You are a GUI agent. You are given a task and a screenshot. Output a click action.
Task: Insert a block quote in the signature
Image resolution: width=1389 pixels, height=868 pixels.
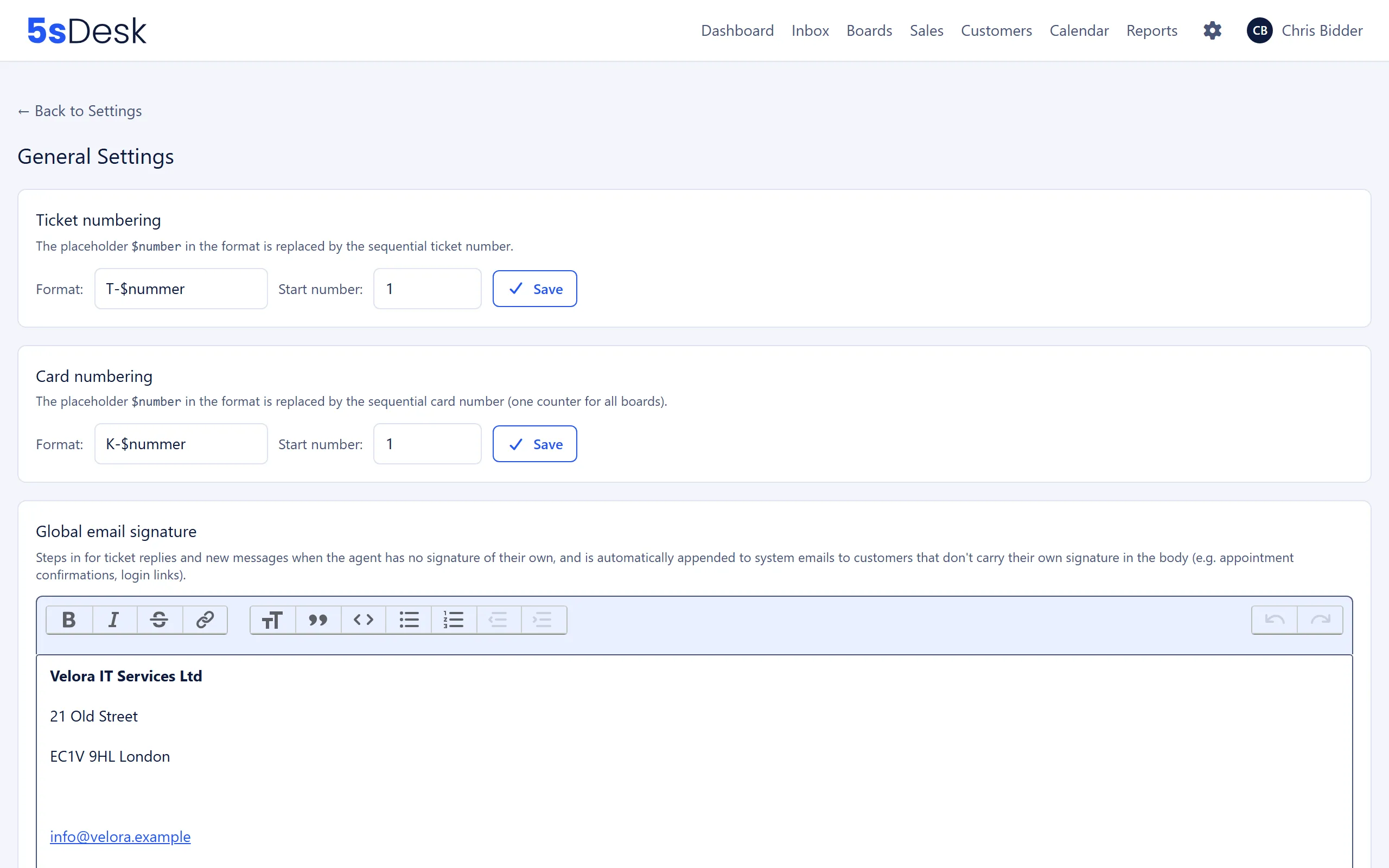(x=318, y=620)
